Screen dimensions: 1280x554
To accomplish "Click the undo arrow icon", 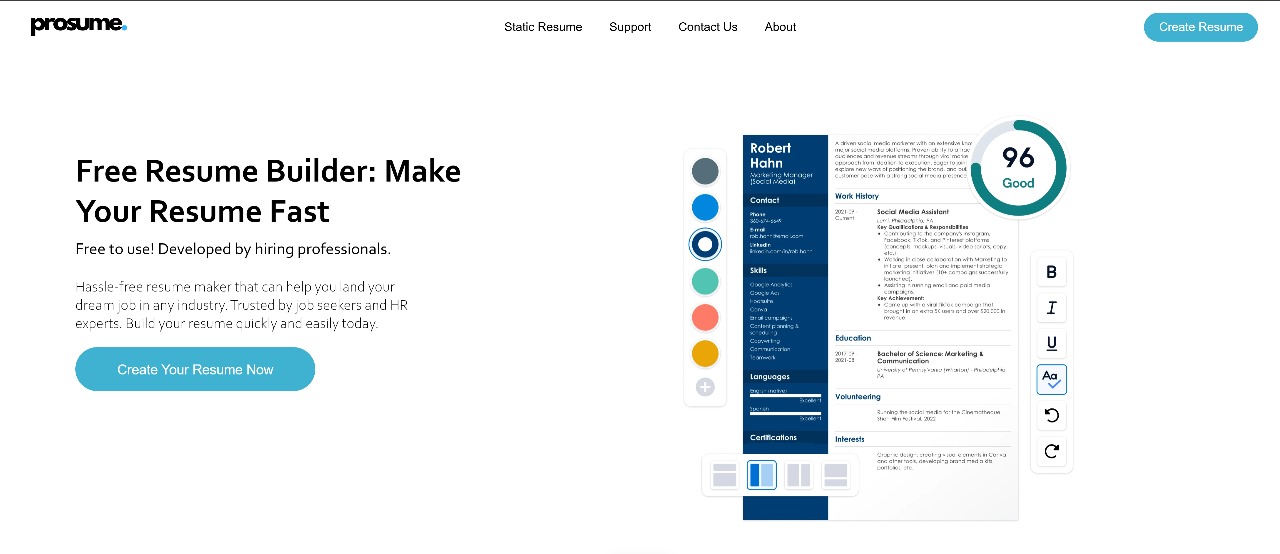I will (1051, 415).
